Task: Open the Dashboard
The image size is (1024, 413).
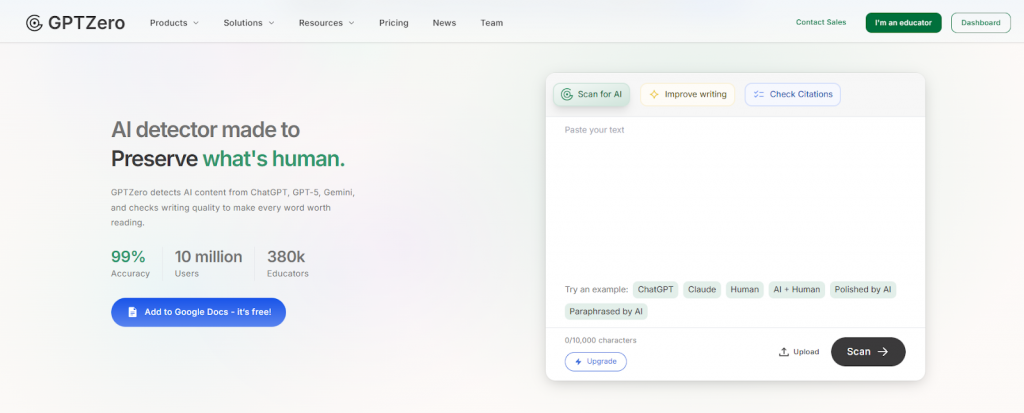Action: pyautogui.click(x=980, y=23)
